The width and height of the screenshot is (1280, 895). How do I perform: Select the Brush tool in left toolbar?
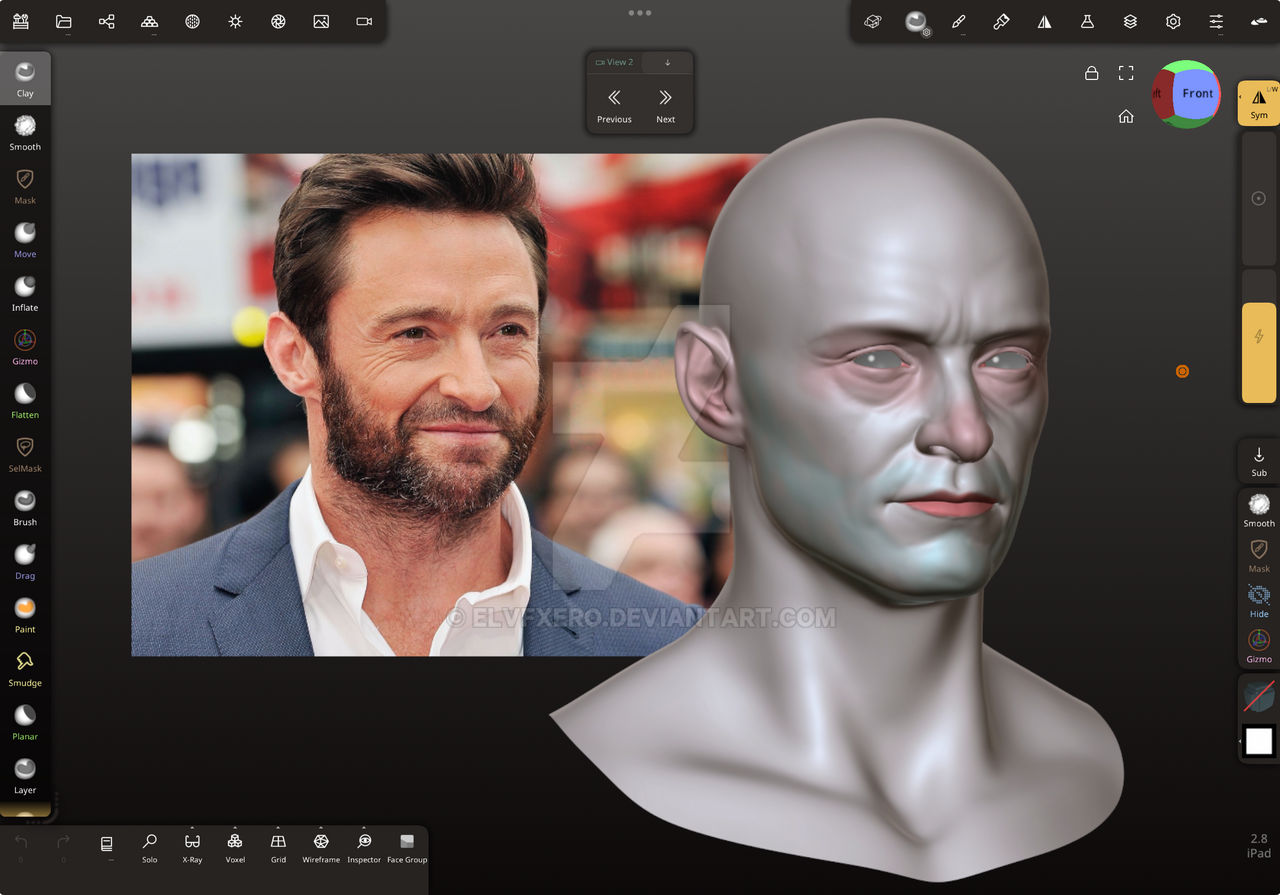tap(25, 508)
